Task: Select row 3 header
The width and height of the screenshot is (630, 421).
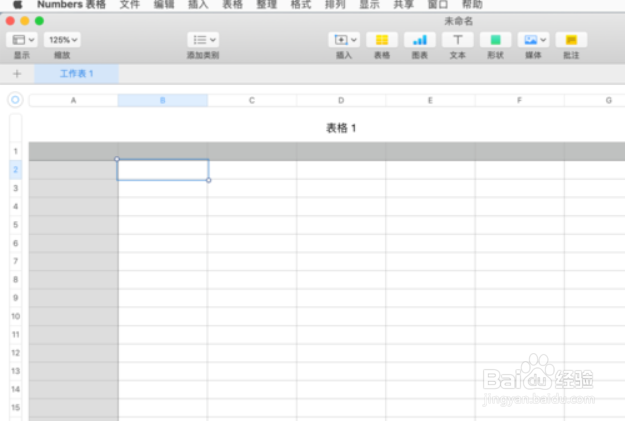Action: (15, 188)
